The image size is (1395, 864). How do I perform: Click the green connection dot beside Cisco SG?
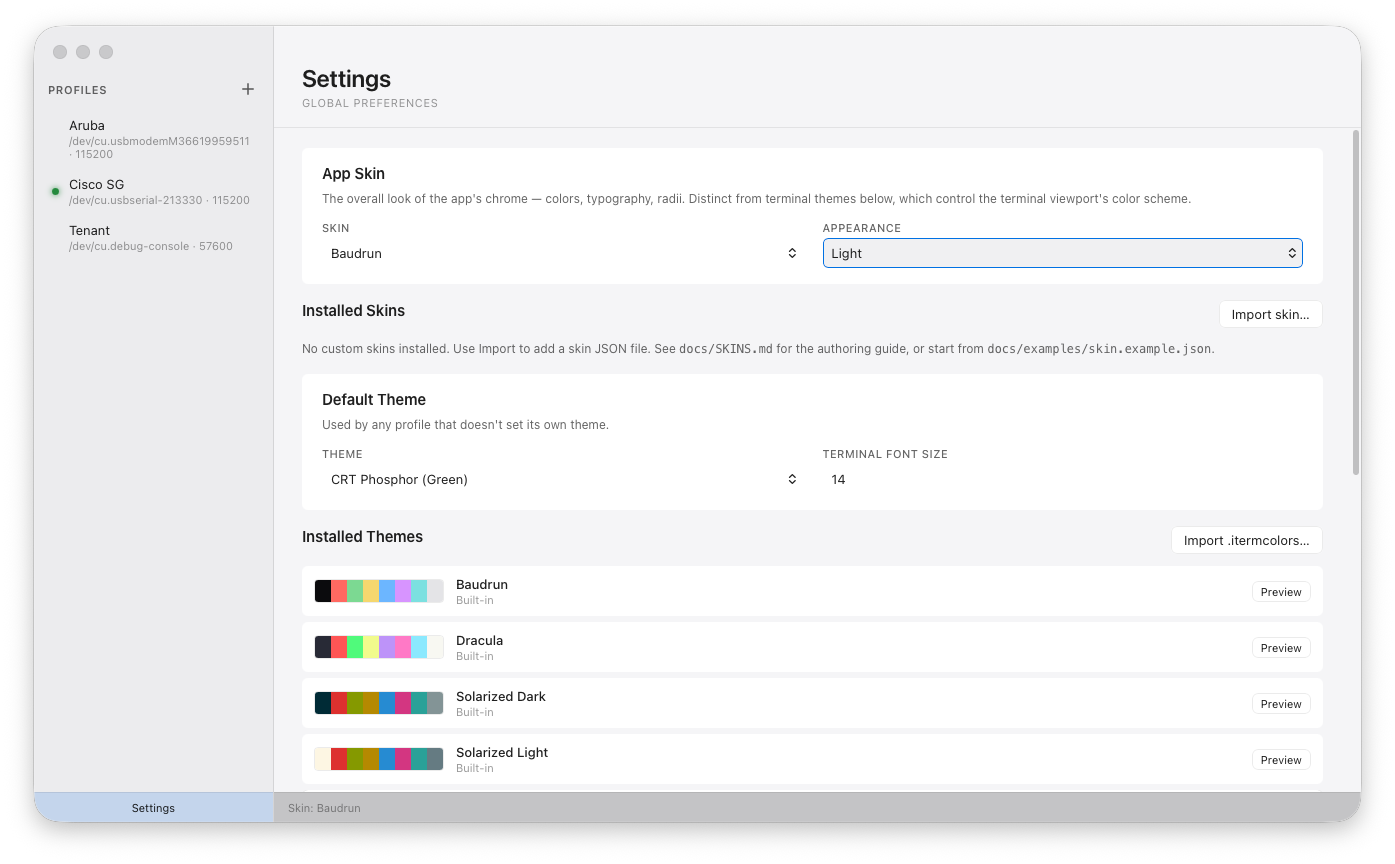click(55, 191)
